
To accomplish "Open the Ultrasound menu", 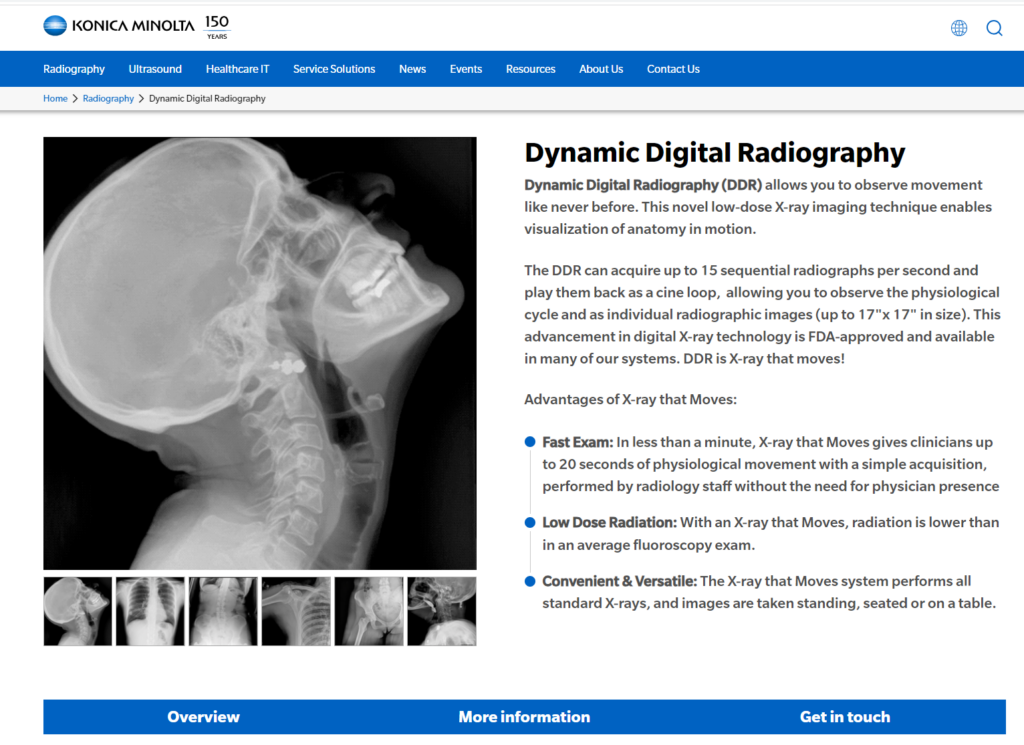I will [x=155, y=69].
